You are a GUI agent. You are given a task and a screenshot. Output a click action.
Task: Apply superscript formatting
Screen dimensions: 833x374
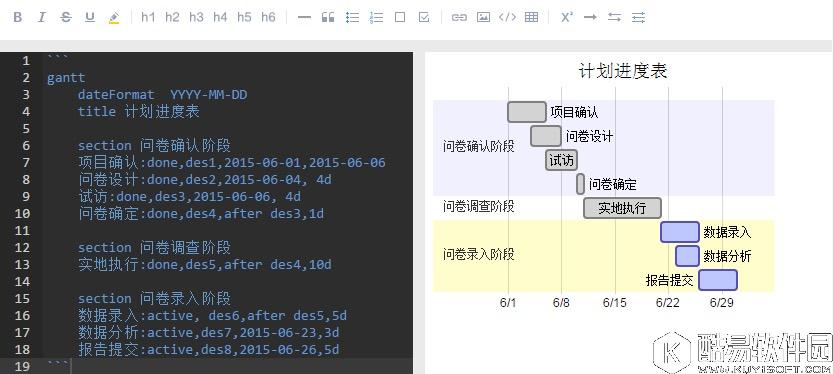pyautogui.click(x=567, y=18)
